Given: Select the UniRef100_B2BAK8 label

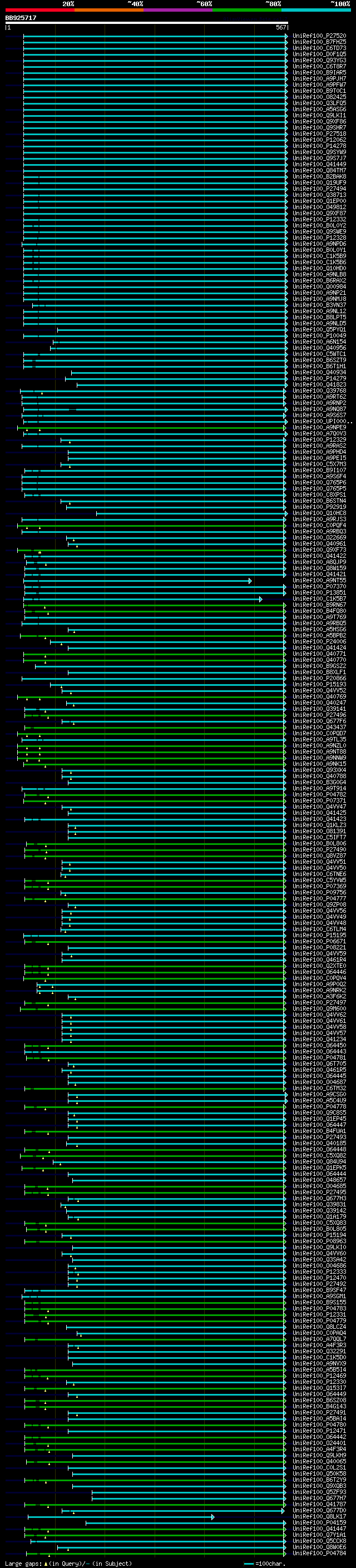Looking at the screenshot, I should [319, 176].
